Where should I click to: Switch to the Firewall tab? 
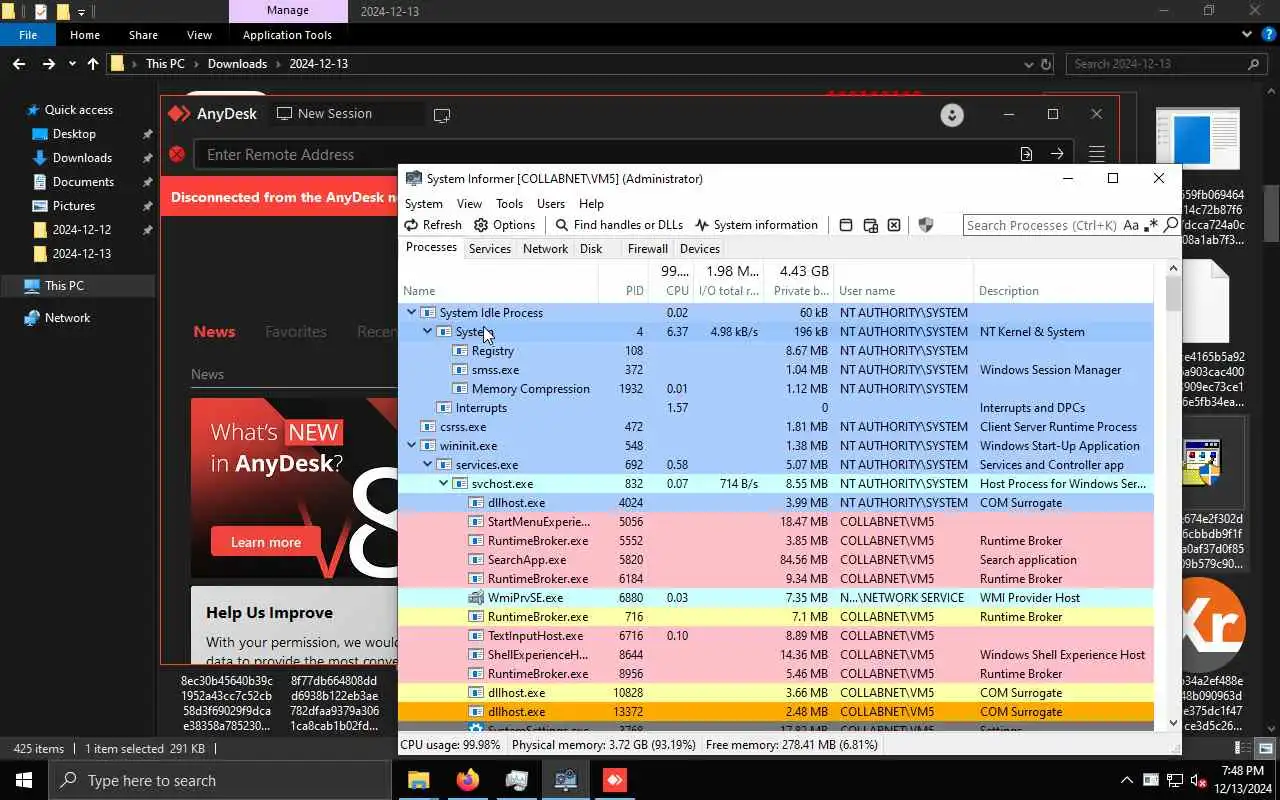click(x=648, y=249)
